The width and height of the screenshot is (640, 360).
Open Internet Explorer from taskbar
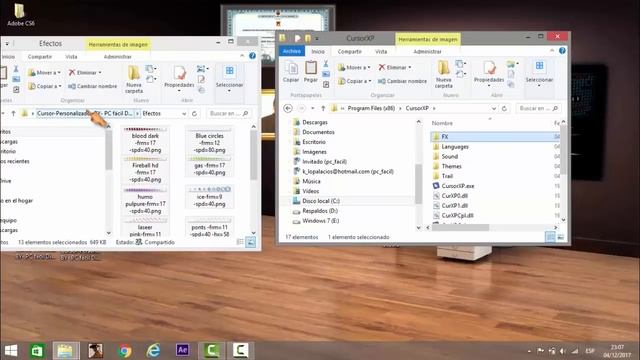pyautogui.click(x=153, y=350)
